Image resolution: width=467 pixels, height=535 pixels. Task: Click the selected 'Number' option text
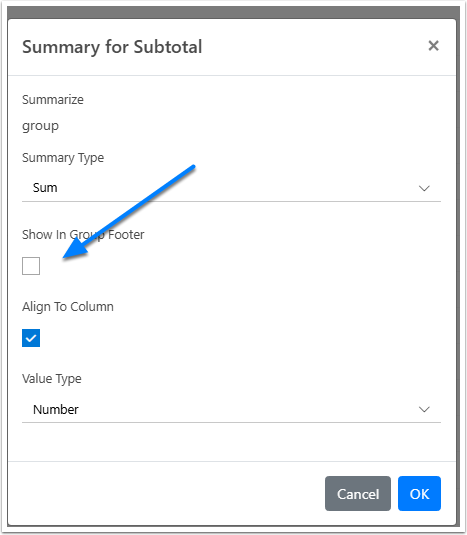click(56, 409)
